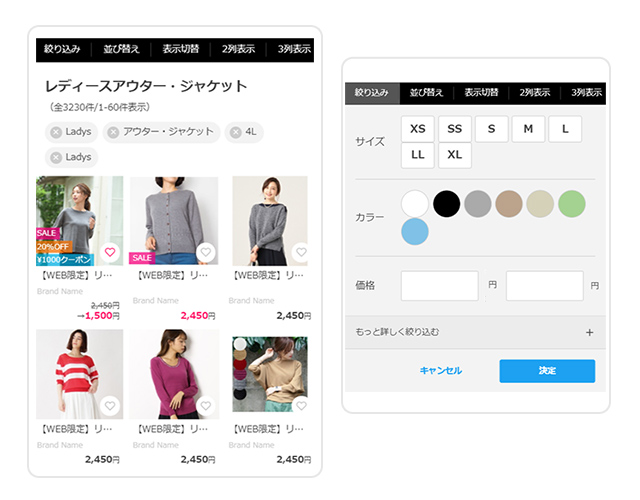This screenshot has width=640, height=500.
Task: Remove the second-row Ladys filter chip
Action: point(56,158)
